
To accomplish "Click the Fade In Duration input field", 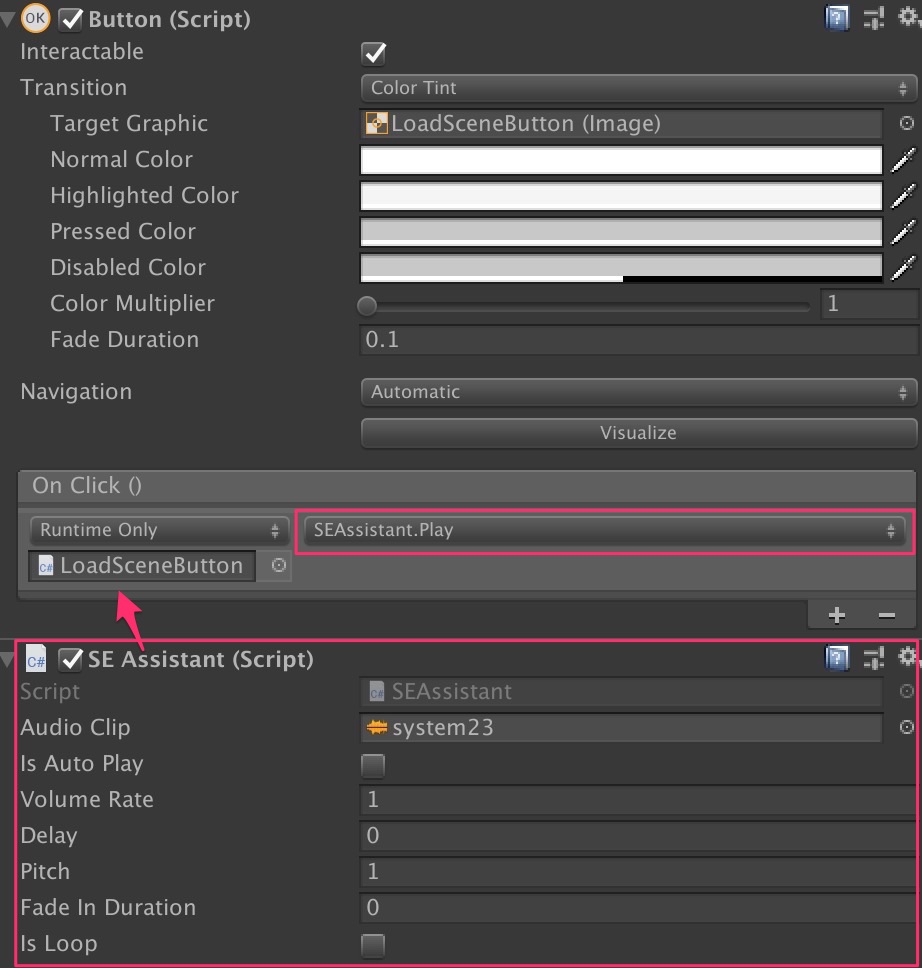I will (639, 908).
